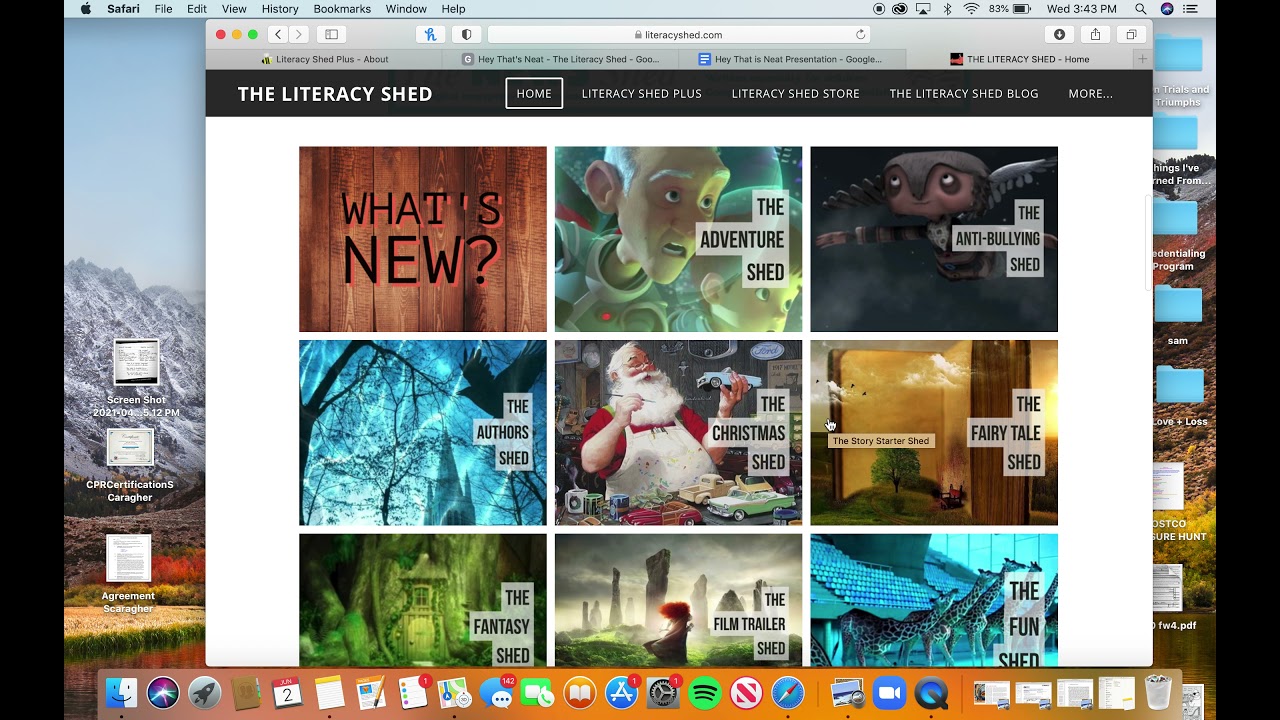The image size is (1280, 720).
Task: Open Zoom in the Dock
Action: [889, 692]
